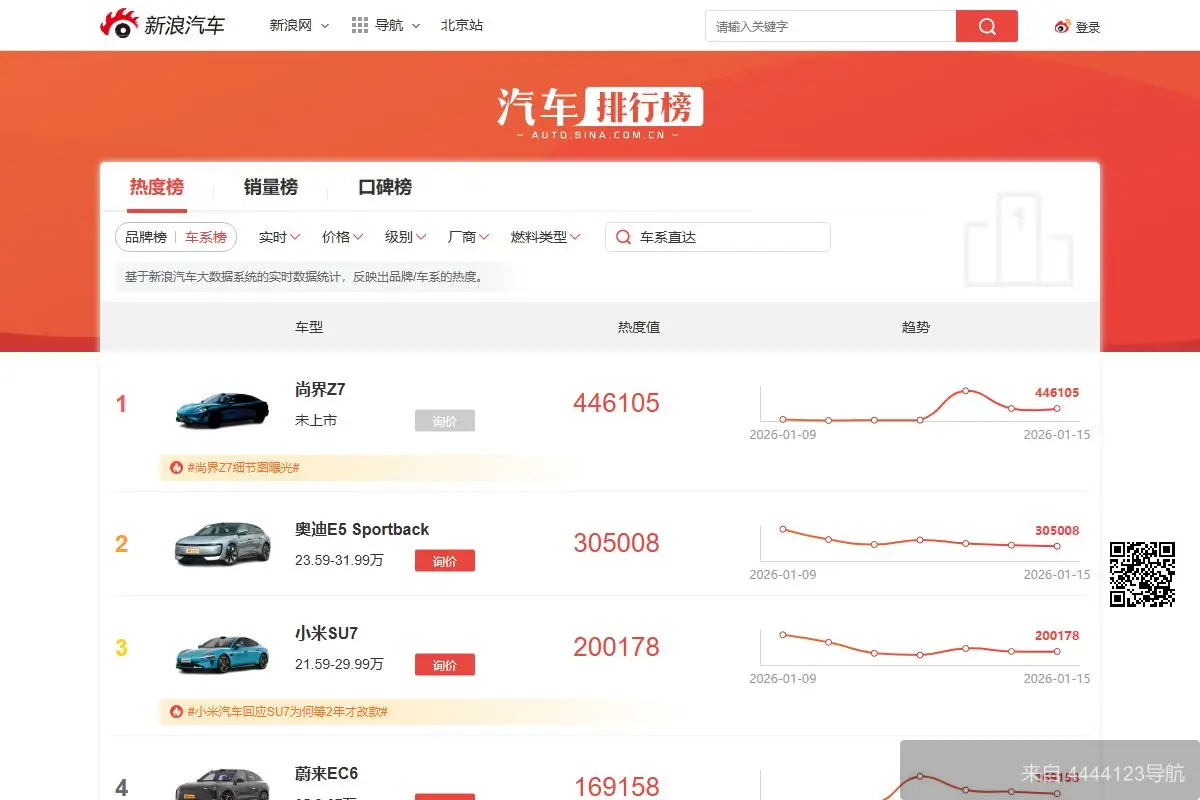
Task: Click 询价 for 小米SU7
Action: point(444,664)
